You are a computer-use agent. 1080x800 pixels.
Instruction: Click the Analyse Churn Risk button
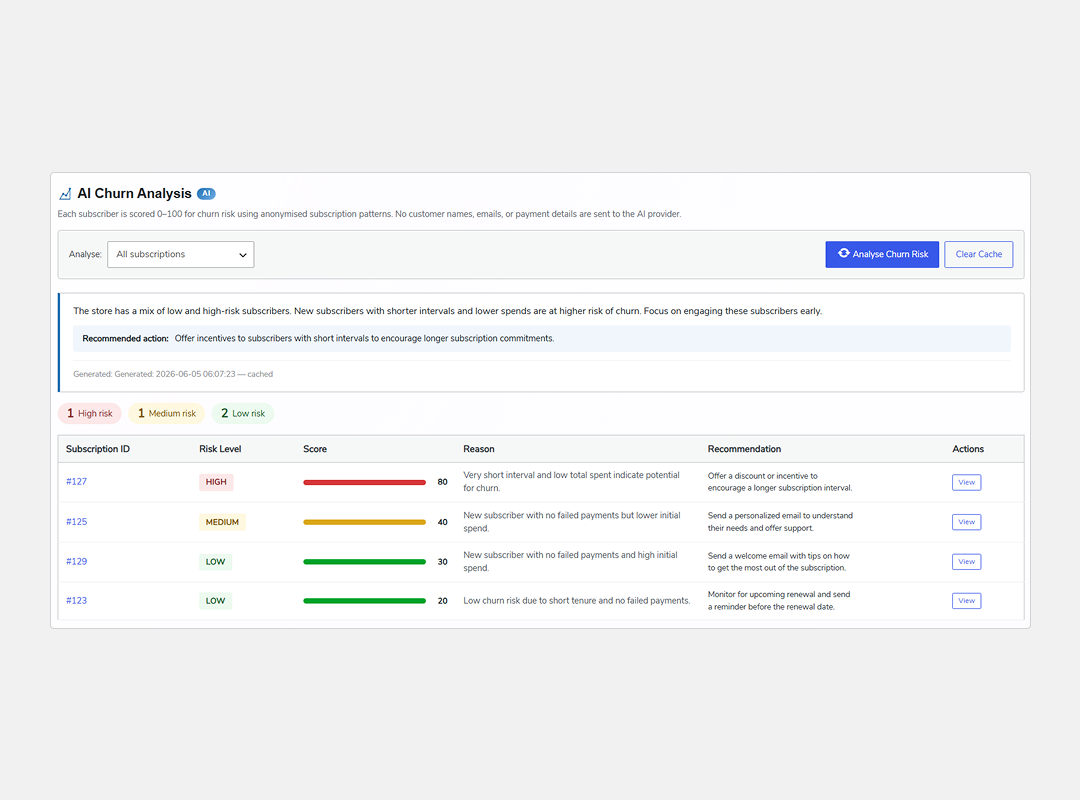pyautogui.click(x=882, y=254)
